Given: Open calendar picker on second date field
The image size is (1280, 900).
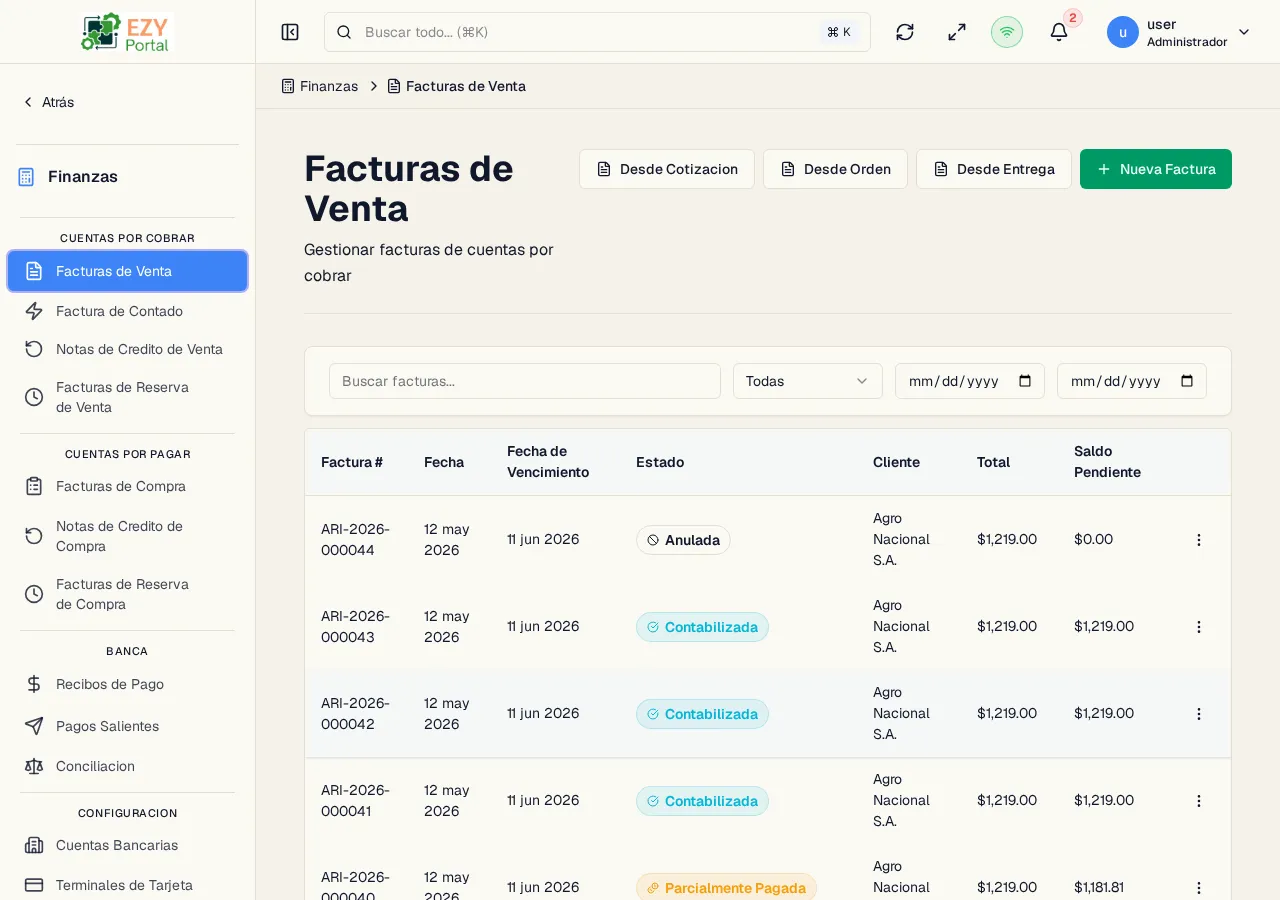Looking at the screenshot, I should 1187,381.
